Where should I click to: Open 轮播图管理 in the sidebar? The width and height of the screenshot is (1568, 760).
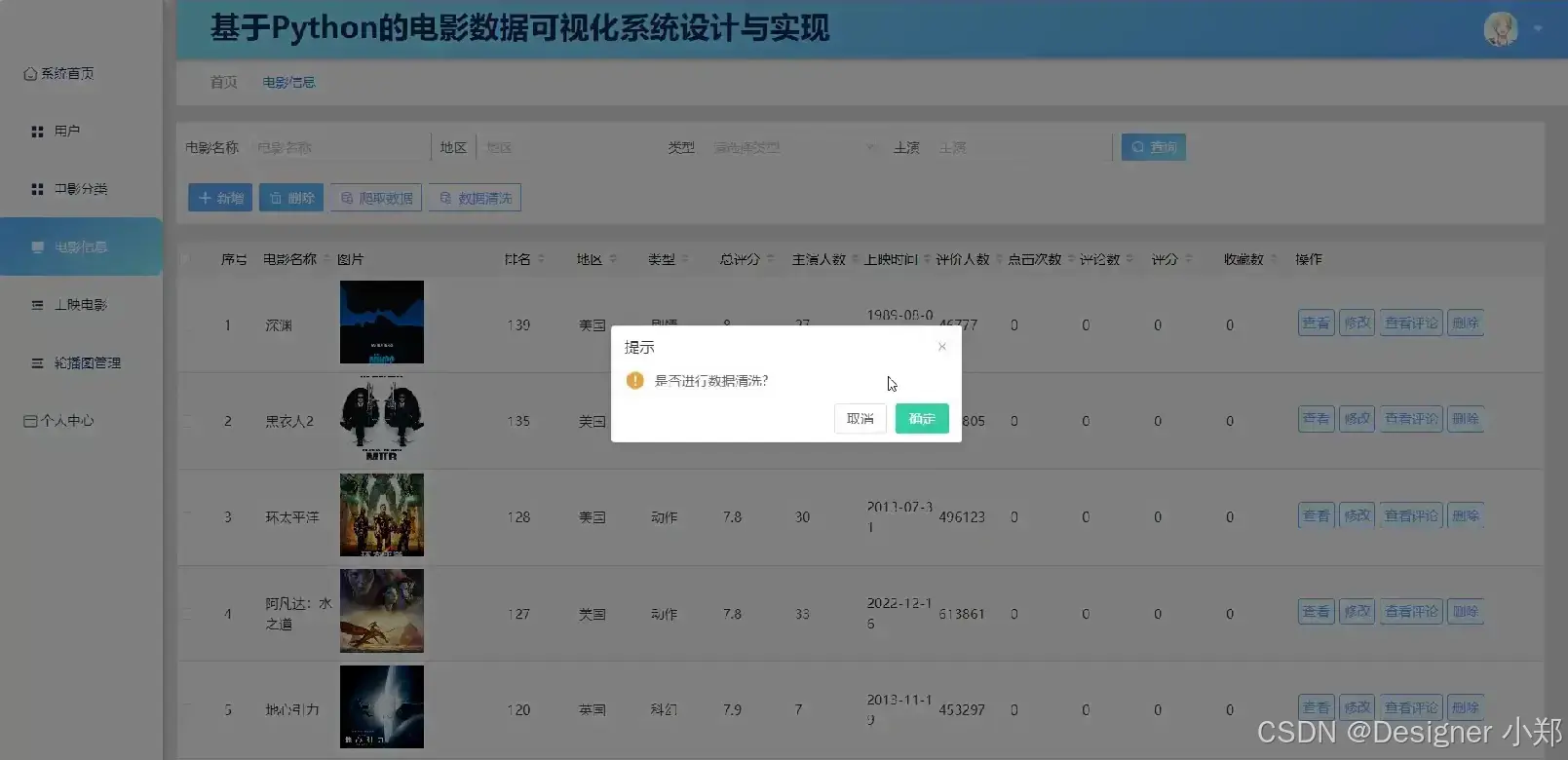pos(76,362)
